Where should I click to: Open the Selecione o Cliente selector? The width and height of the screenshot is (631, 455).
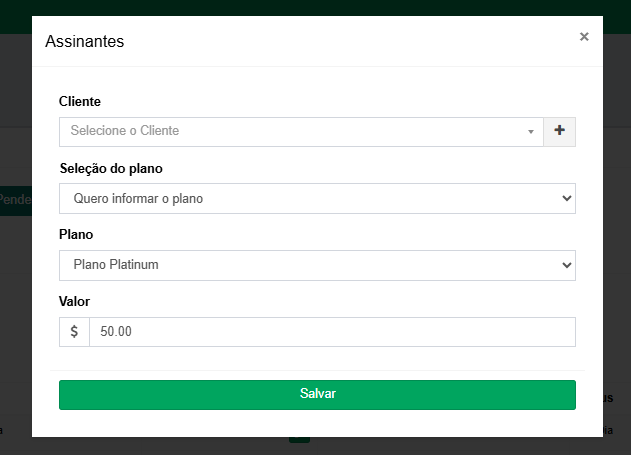click(x=290, y=131)
